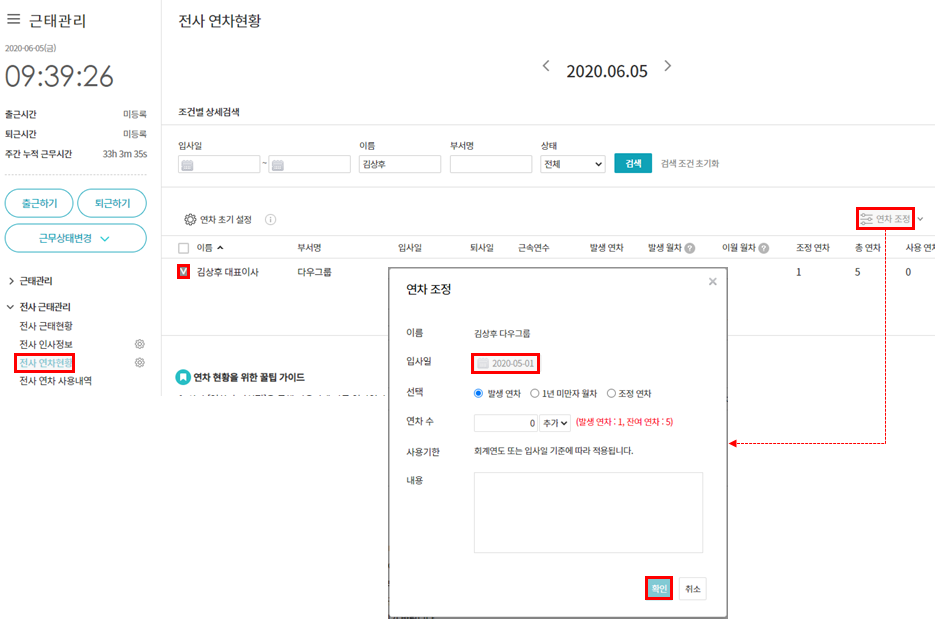
Task: Click the help icon next to 발생 월차
Action: (x=690, y=248)
